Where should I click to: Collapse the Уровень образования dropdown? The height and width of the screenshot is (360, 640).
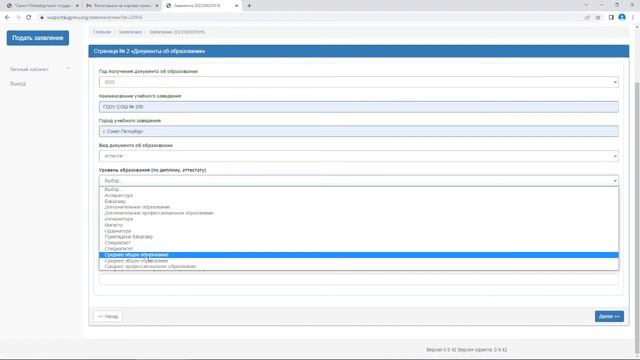tap(358, 180)
